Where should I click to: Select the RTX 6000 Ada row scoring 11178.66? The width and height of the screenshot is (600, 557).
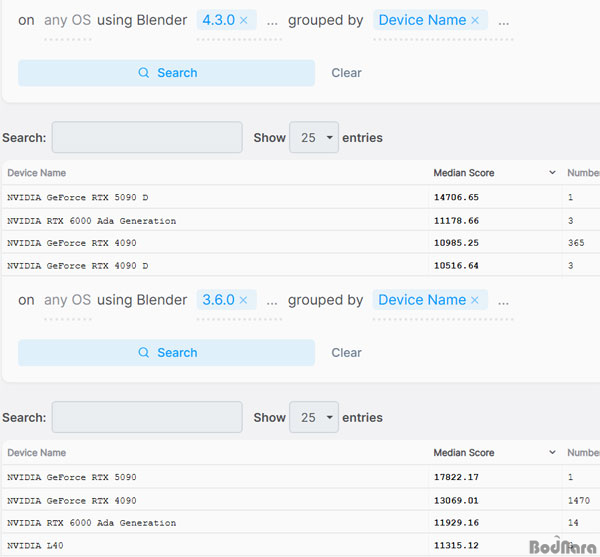[x=300, y=221]
